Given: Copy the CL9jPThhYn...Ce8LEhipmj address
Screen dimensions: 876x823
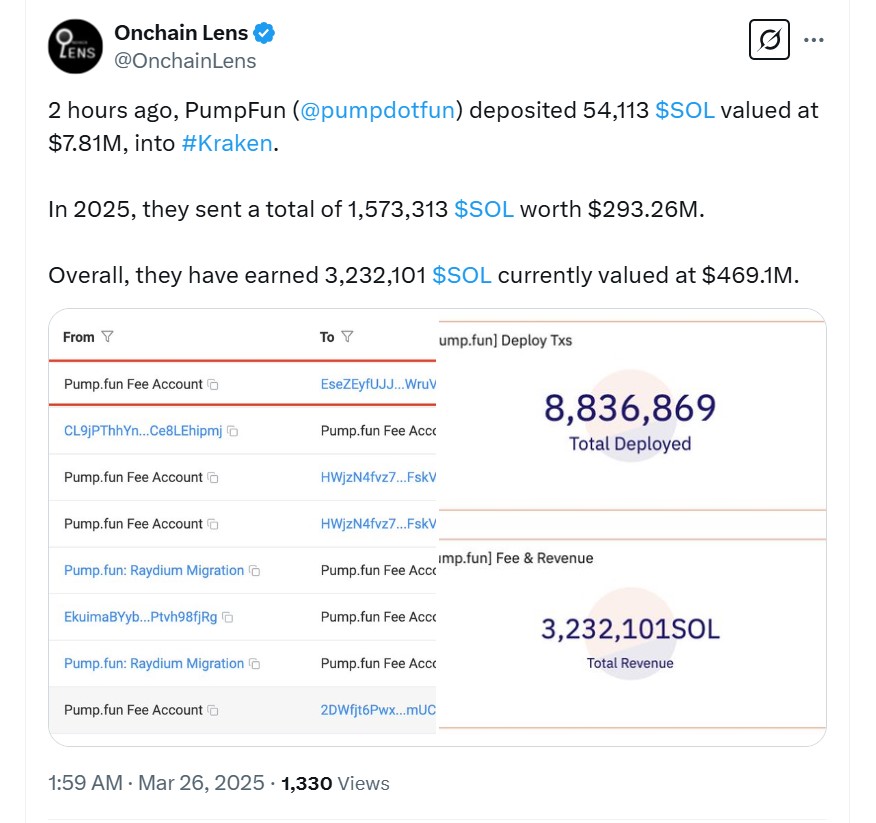Looking at the screenshot, I should click(x=232, y=431).
